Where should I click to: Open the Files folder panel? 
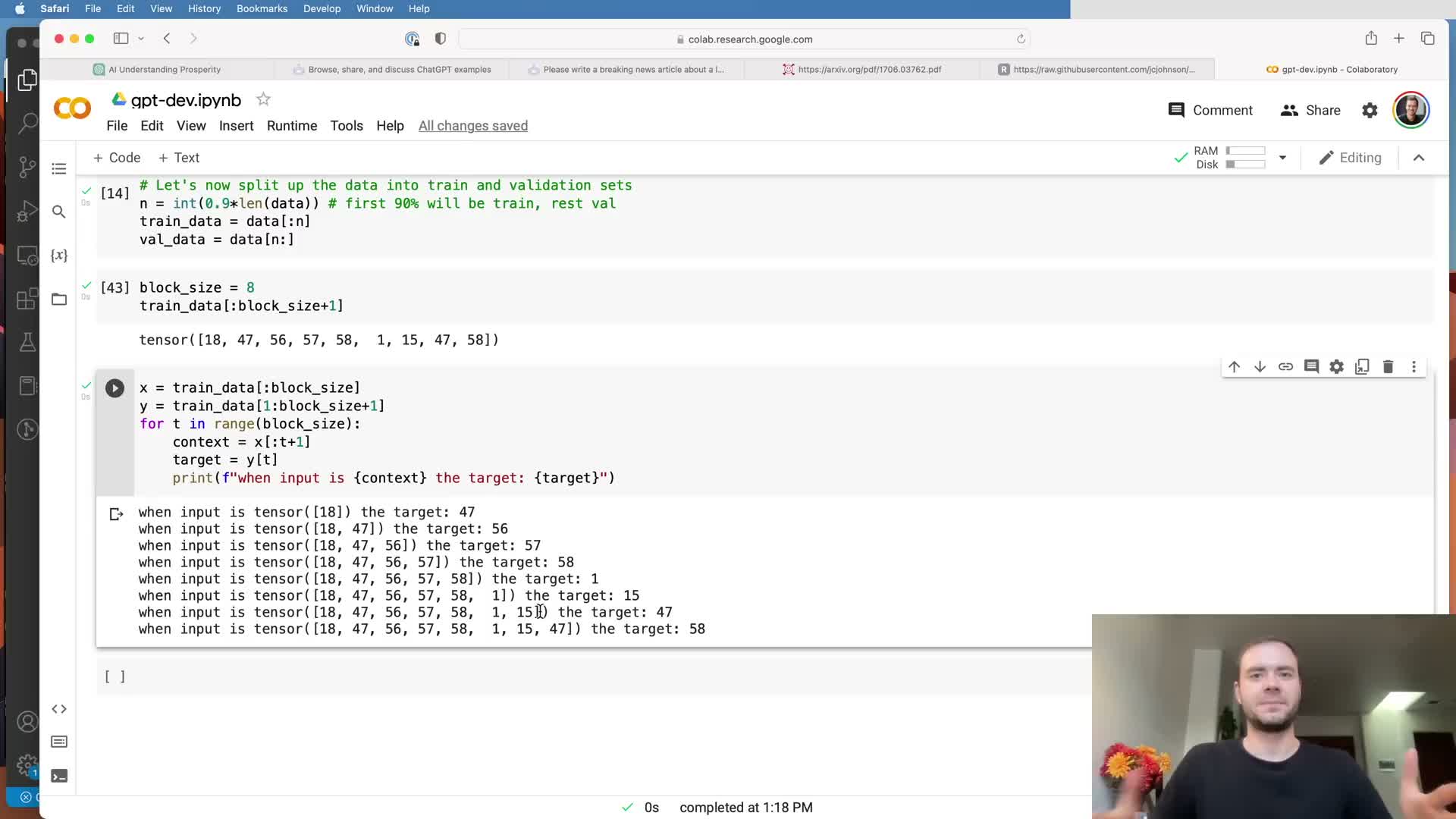point(59,299)
